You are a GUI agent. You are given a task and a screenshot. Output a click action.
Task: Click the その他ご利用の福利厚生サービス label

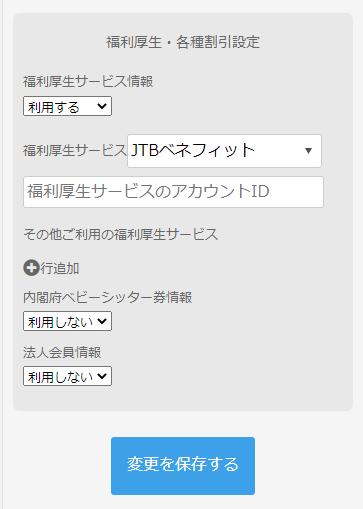click(121, 234)
